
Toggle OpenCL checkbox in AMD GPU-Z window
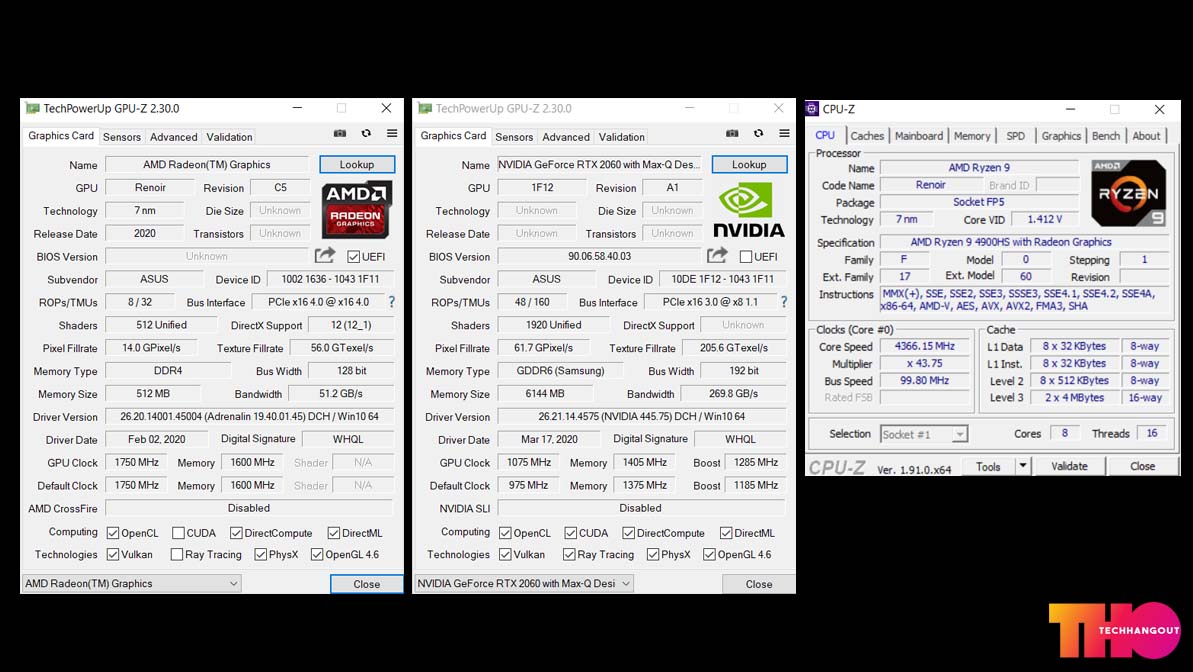point(113,533)
